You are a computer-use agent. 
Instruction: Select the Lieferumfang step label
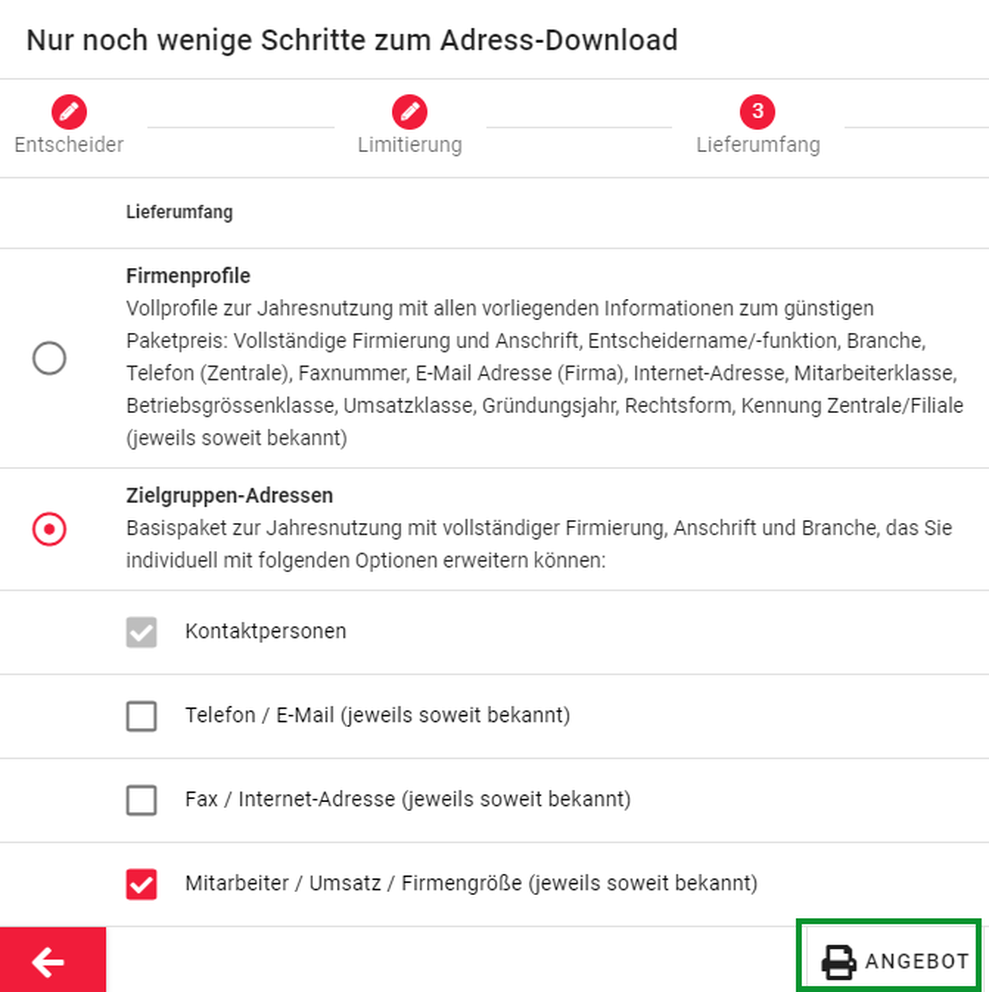point(758,145)
